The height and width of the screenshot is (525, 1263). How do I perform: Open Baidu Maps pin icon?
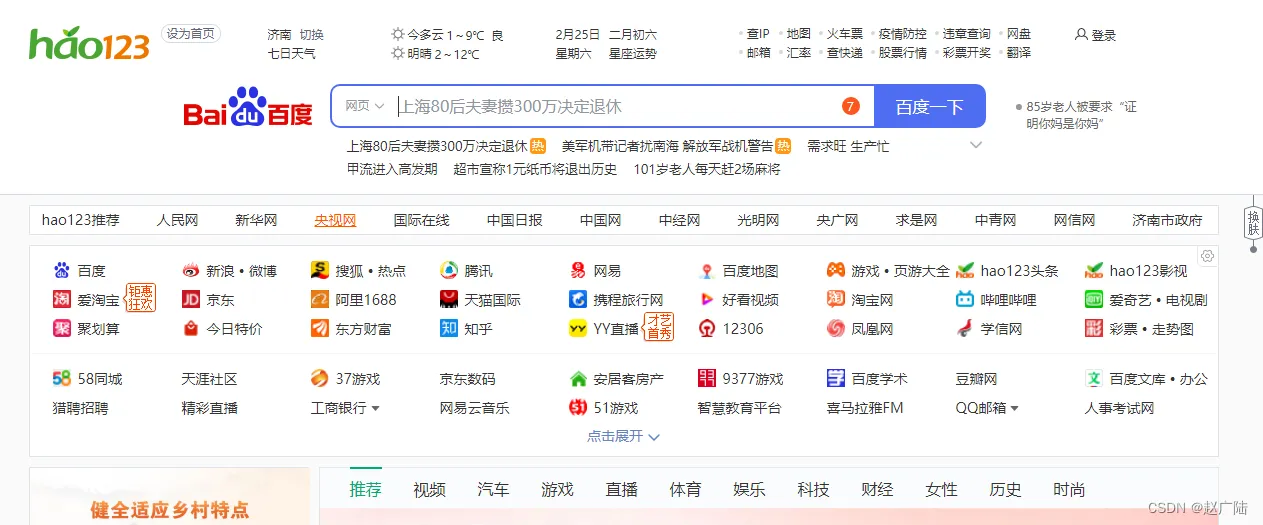tap(707, 271)
